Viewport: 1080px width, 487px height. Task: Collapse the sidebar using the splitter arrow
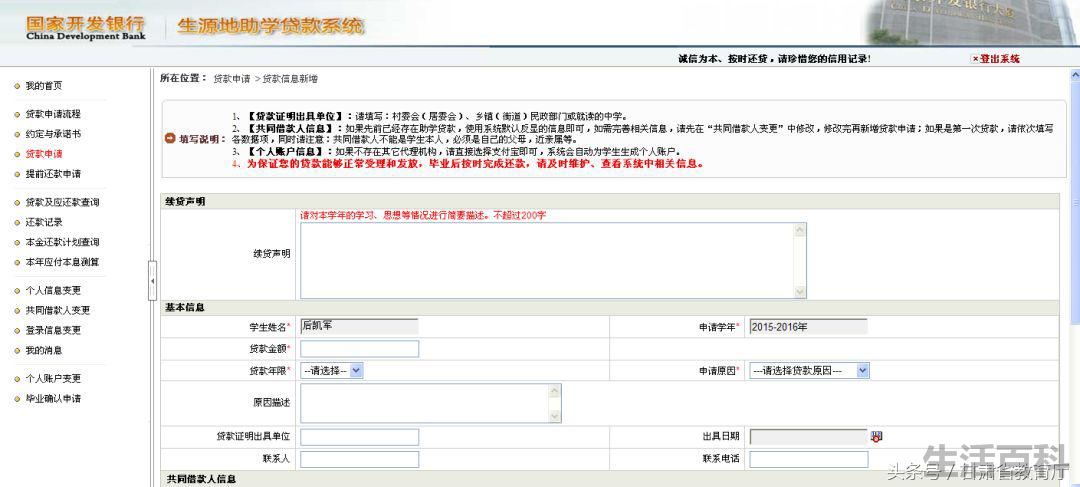coord(152,280)
